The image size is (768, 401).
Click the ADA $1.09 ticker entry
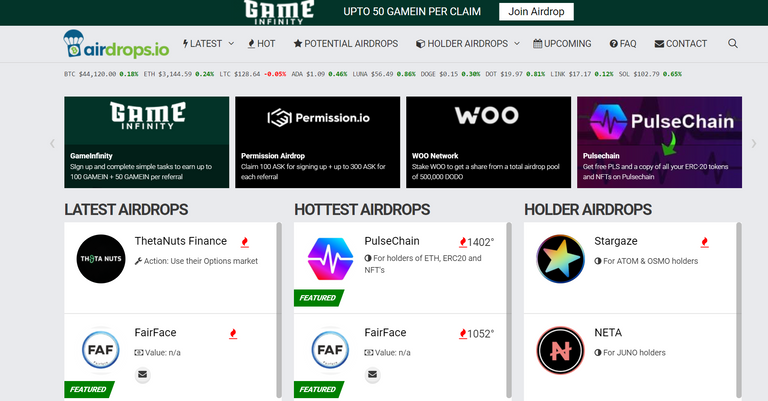[319, 74]
